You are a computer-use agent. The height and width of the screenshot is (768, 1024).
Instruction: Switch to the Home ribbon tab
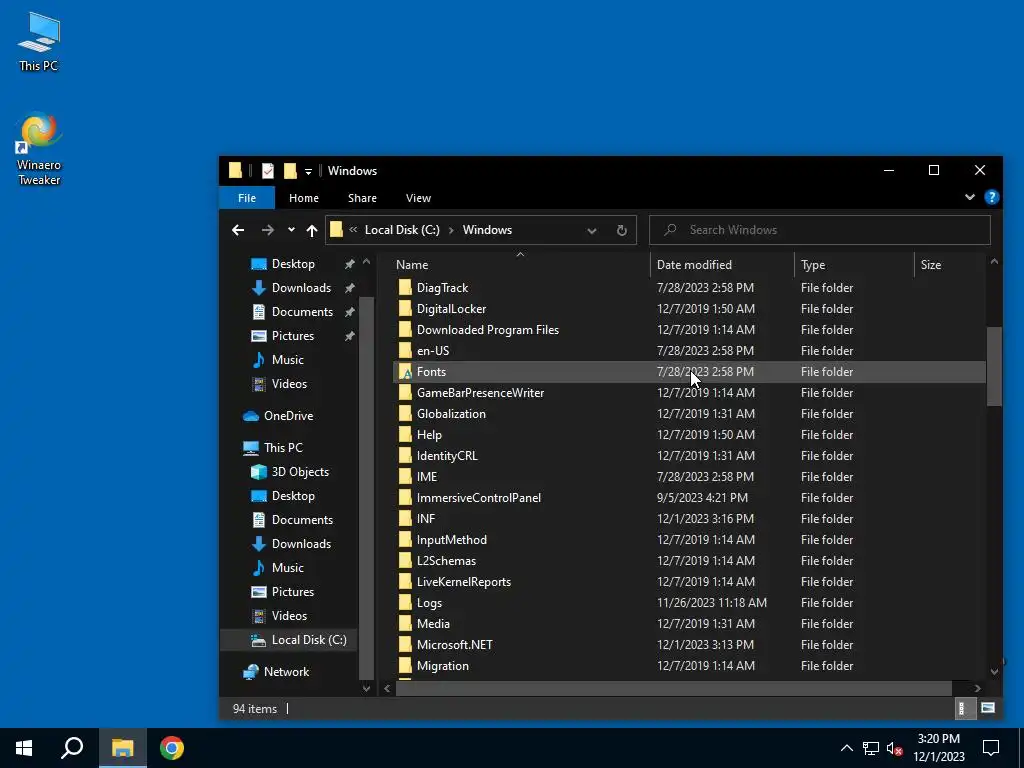pos(304,198)
